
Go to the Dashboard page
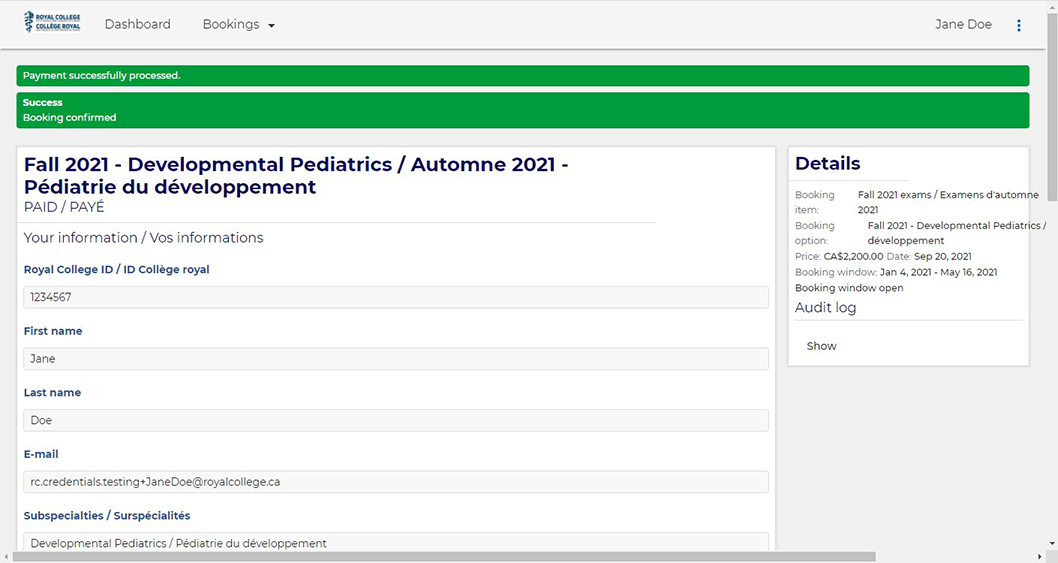pos(138,24)
